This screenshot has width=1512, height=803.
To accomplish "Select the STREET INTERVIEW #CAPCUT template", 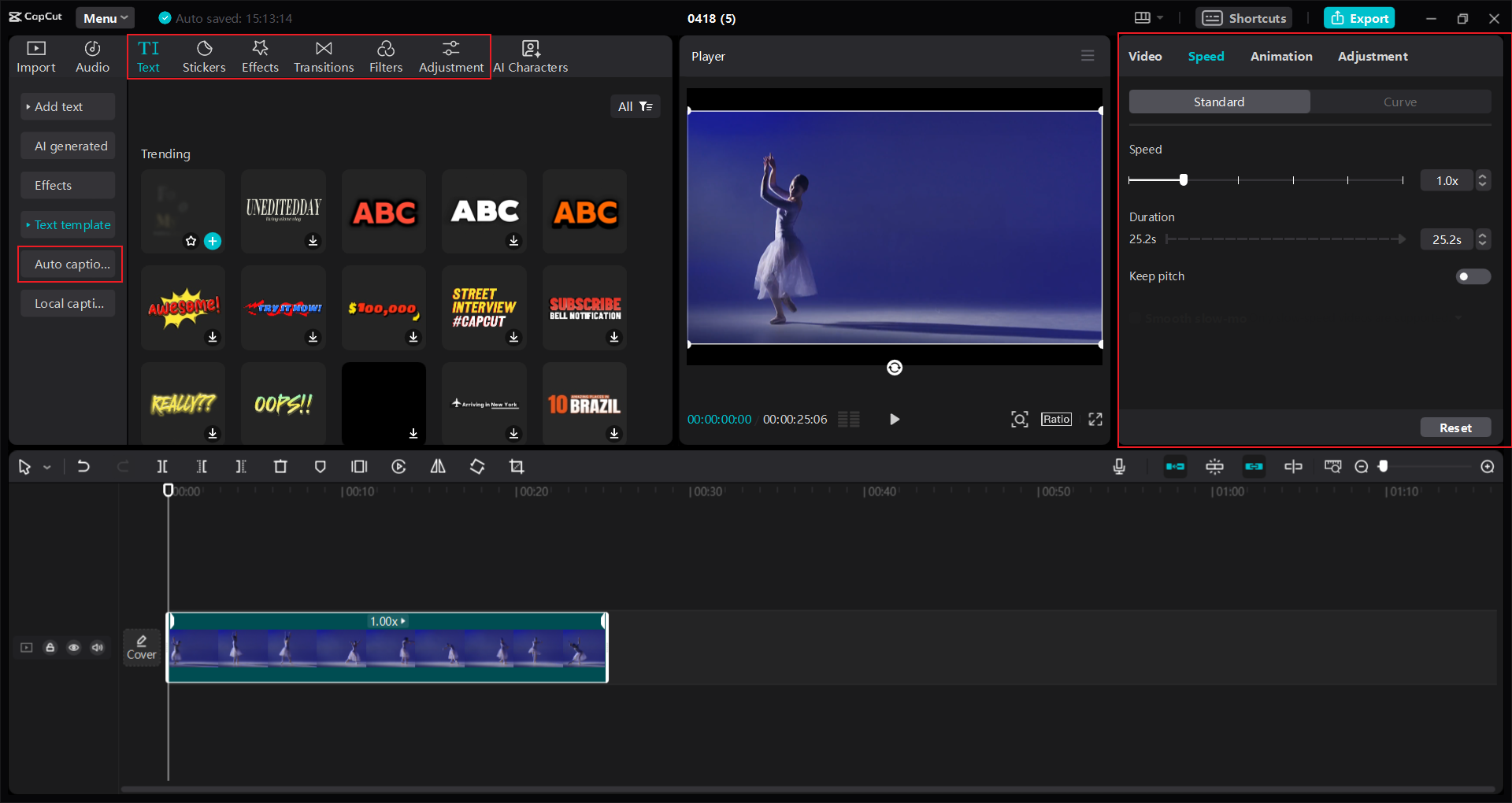I will 484,308.
